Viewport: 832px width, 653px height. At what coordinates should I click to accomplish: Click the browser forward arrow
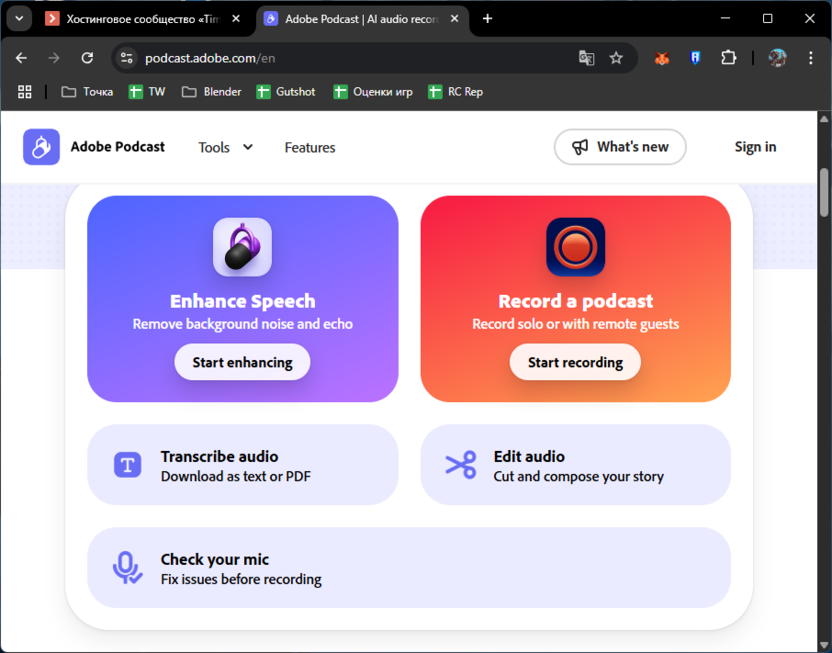[x=54, y=58]
